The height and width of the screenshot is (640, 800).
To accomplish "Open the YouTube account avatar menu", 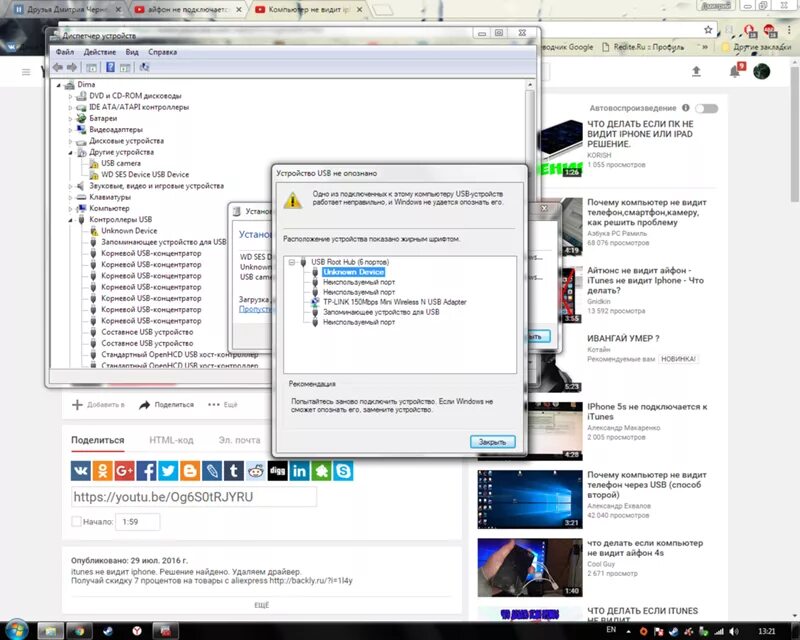I will (762, 71).
